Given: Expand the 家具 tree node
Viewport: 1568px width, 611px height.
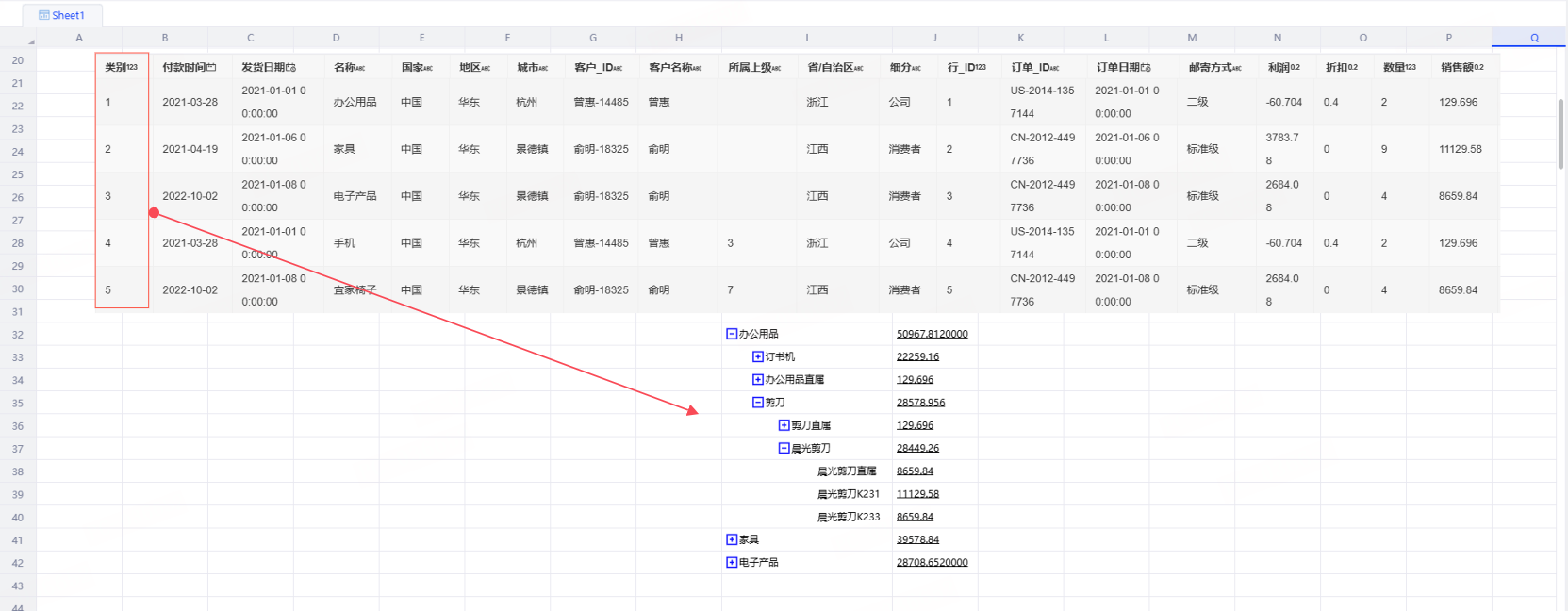Looking at the screenshot, I should (x=732, y=539).
